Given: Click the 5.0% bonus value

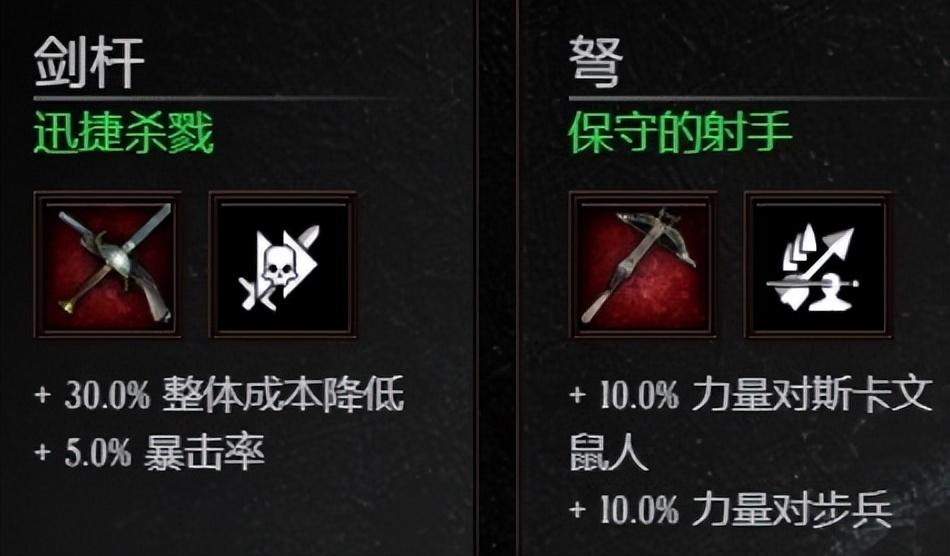Looking at the screenshot, I should click(x=98, y=452).
